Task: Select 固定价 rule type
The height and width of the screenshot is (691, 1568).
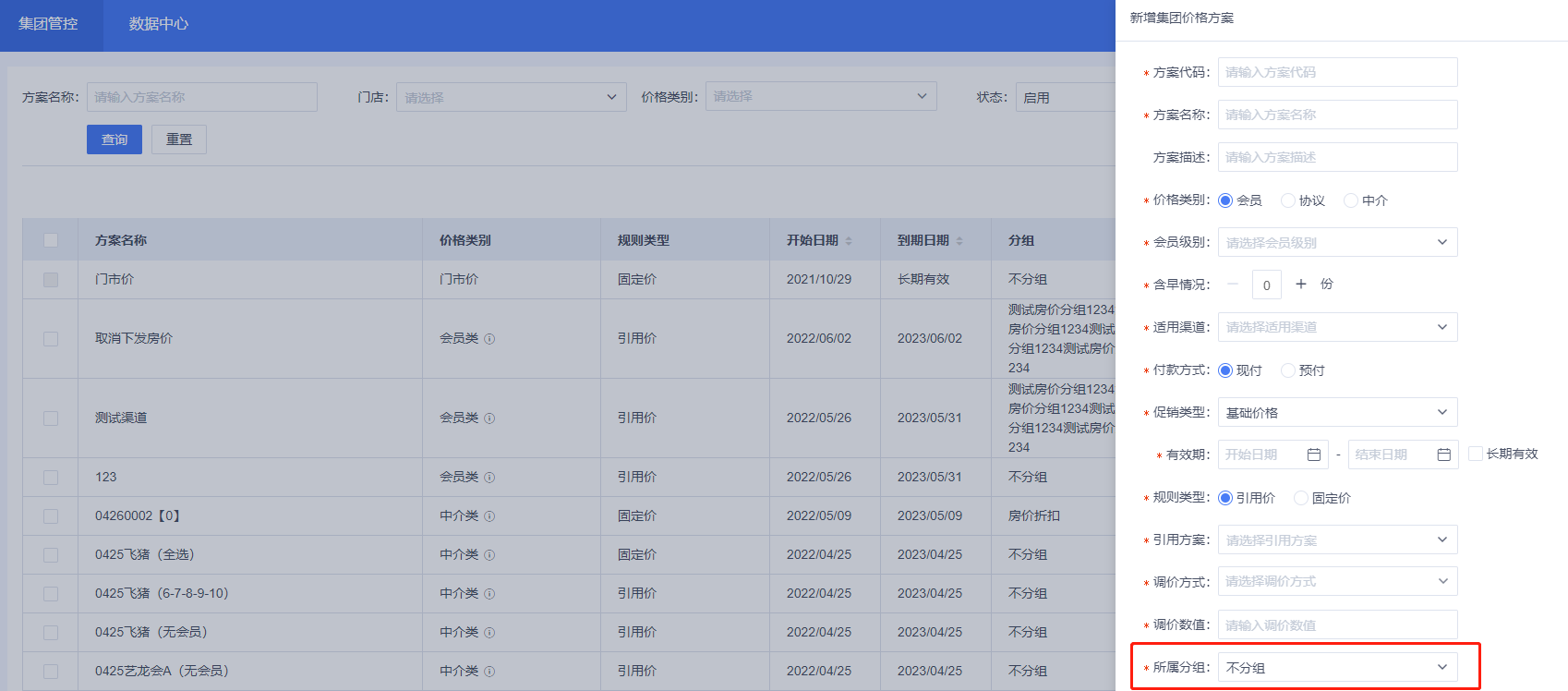Action: tap(1301, 498)
